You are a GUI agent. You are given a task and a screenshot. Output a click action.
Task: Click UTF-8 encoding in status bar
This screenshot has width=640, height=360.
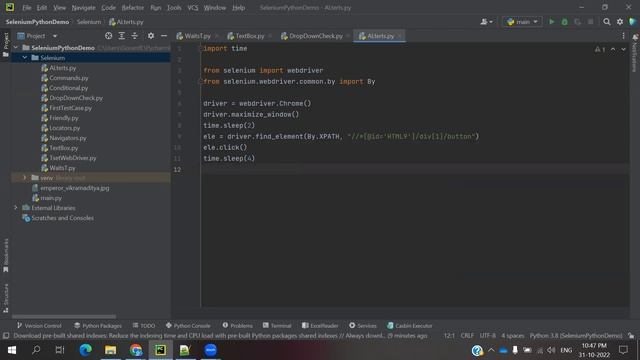tap(487, 336)
